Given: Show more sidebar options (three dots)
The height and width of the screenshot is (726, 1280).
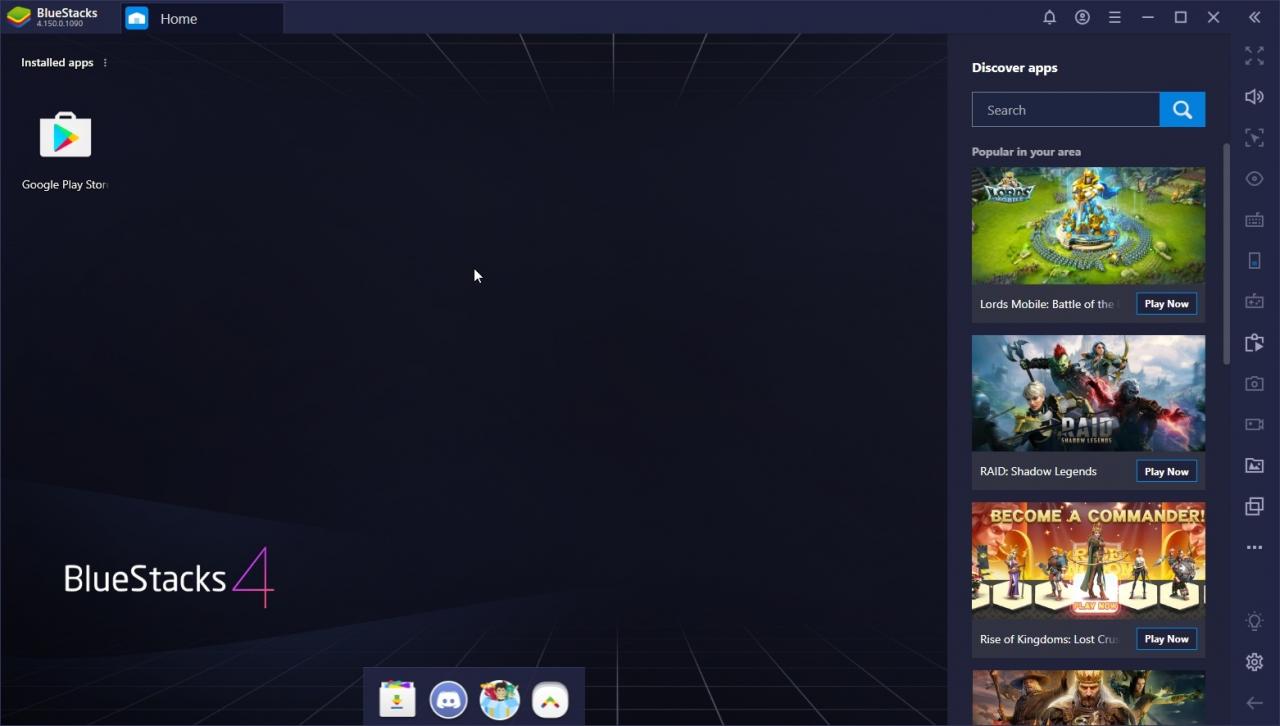Looking at the screenshot, I should coord(1254,548).
